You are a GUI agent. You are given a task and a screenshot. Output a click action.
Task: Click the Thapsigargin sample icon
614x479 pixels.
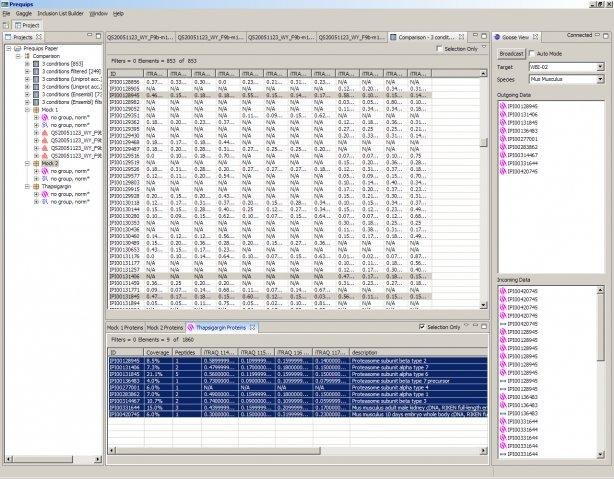pos(36,186)
